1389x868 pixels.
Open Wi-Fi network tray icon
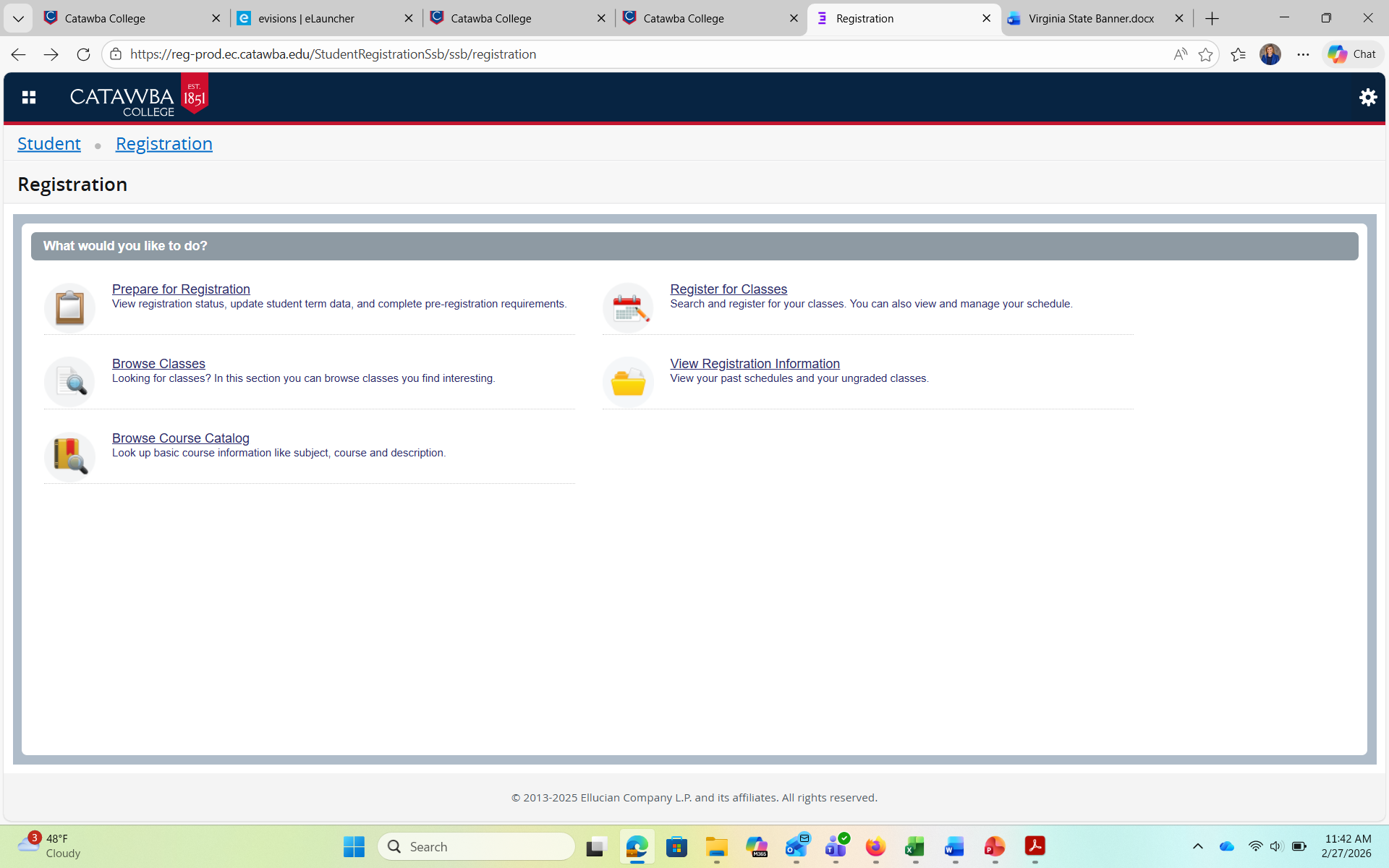[1255, 846]
